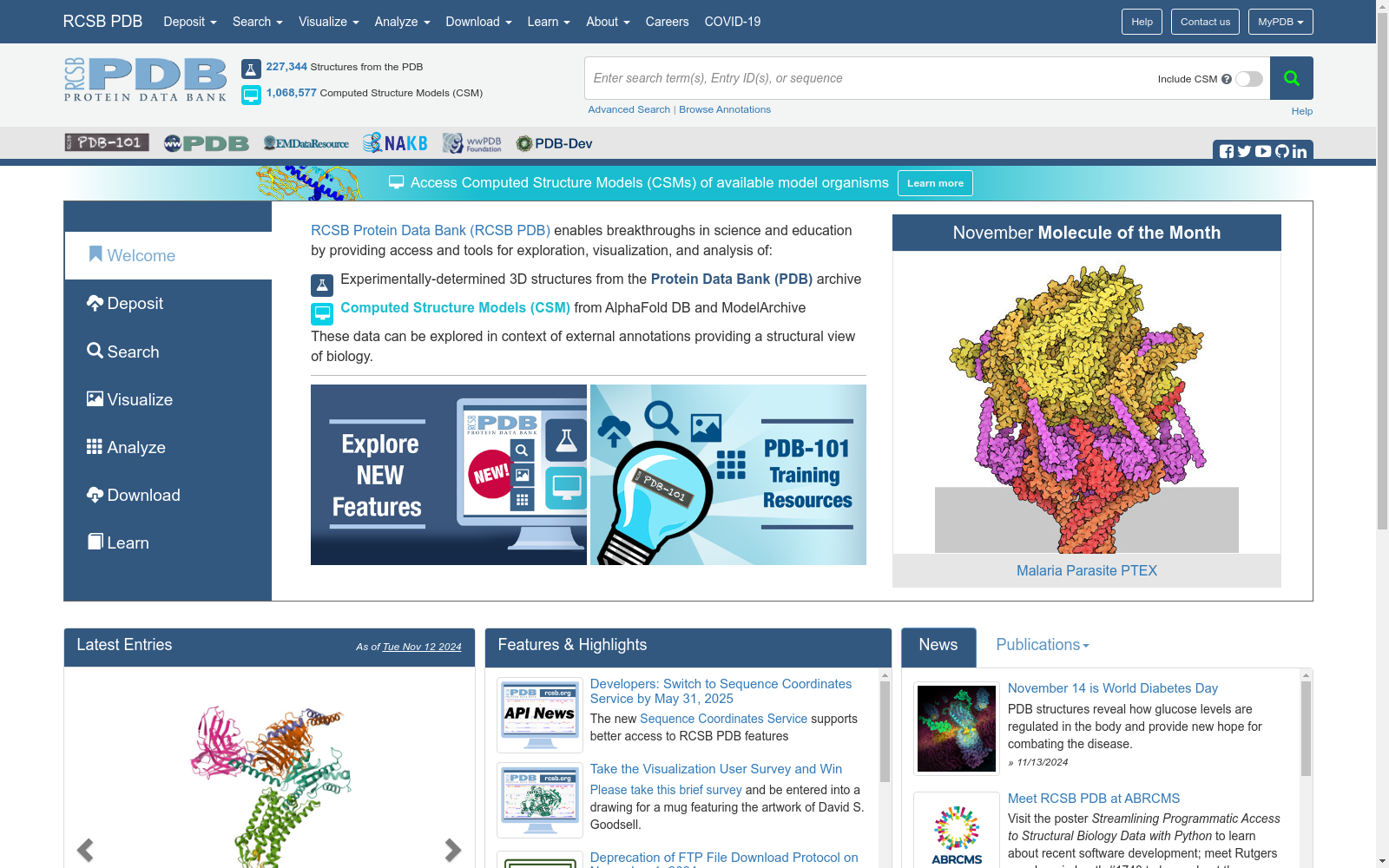Expand the Search menu in top navbar
This screenshot has width=1389, height=868.
(258, 22)
